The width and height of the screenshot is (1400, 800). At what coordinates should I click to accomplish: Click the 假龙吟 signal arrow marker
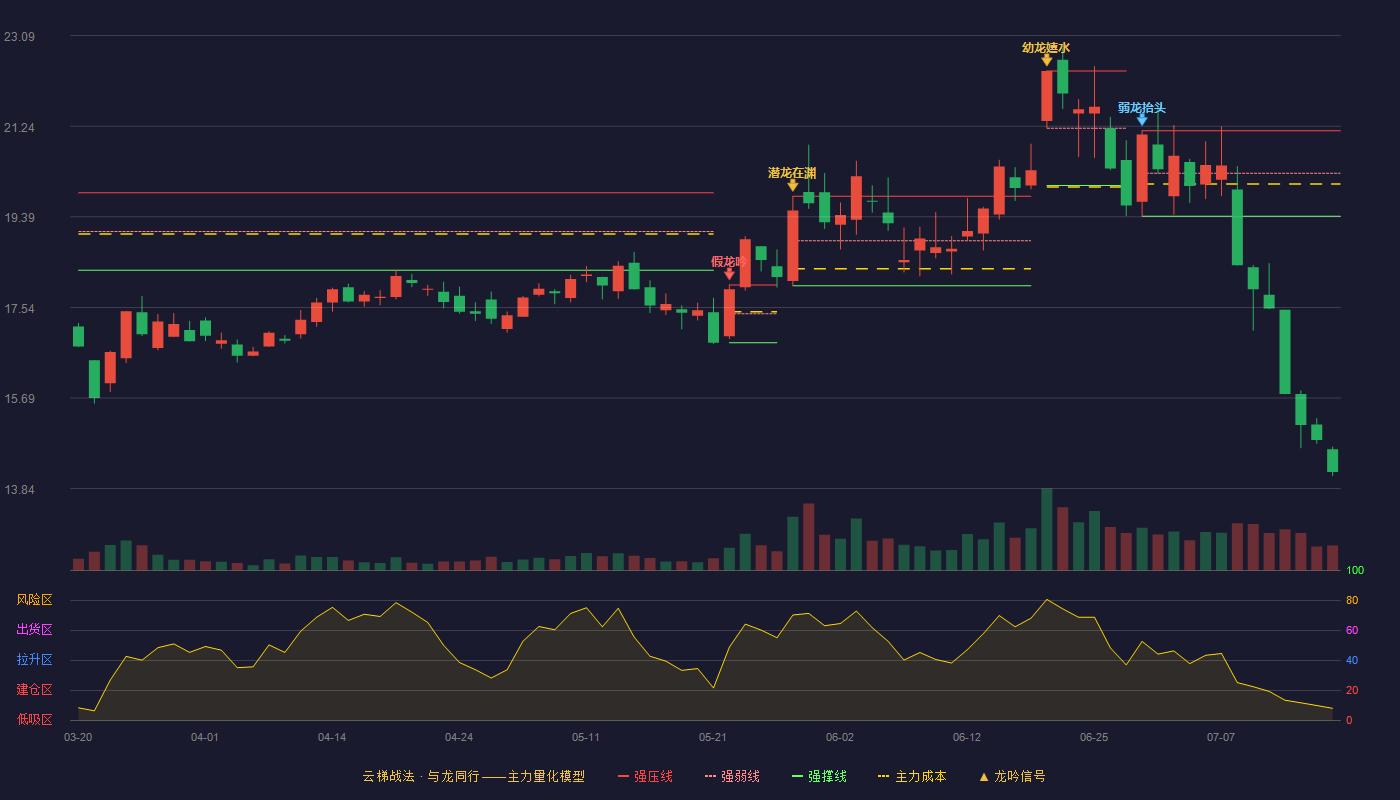(729, 274)
